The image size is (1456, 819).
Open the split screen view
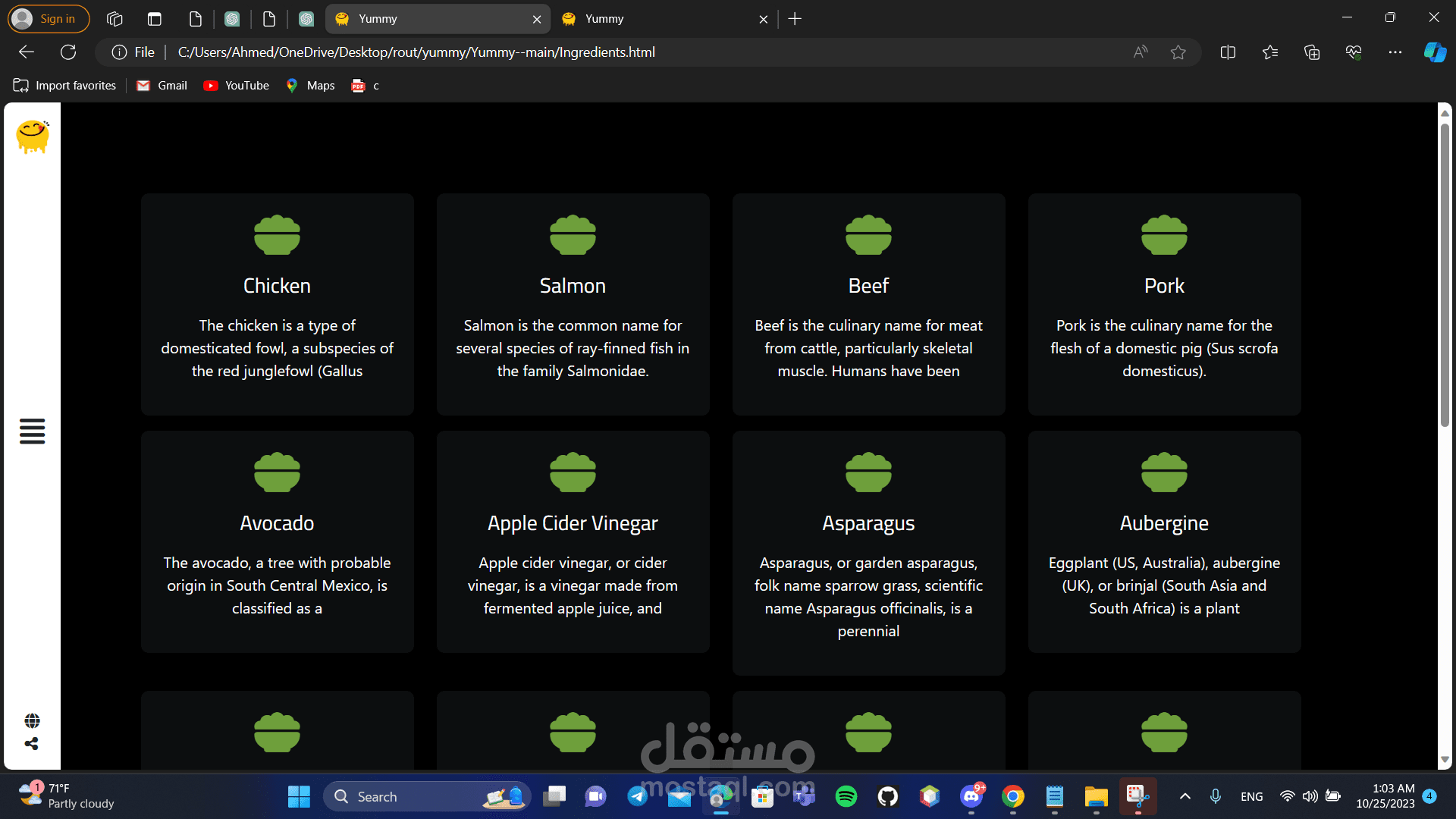click(1228, 52)
